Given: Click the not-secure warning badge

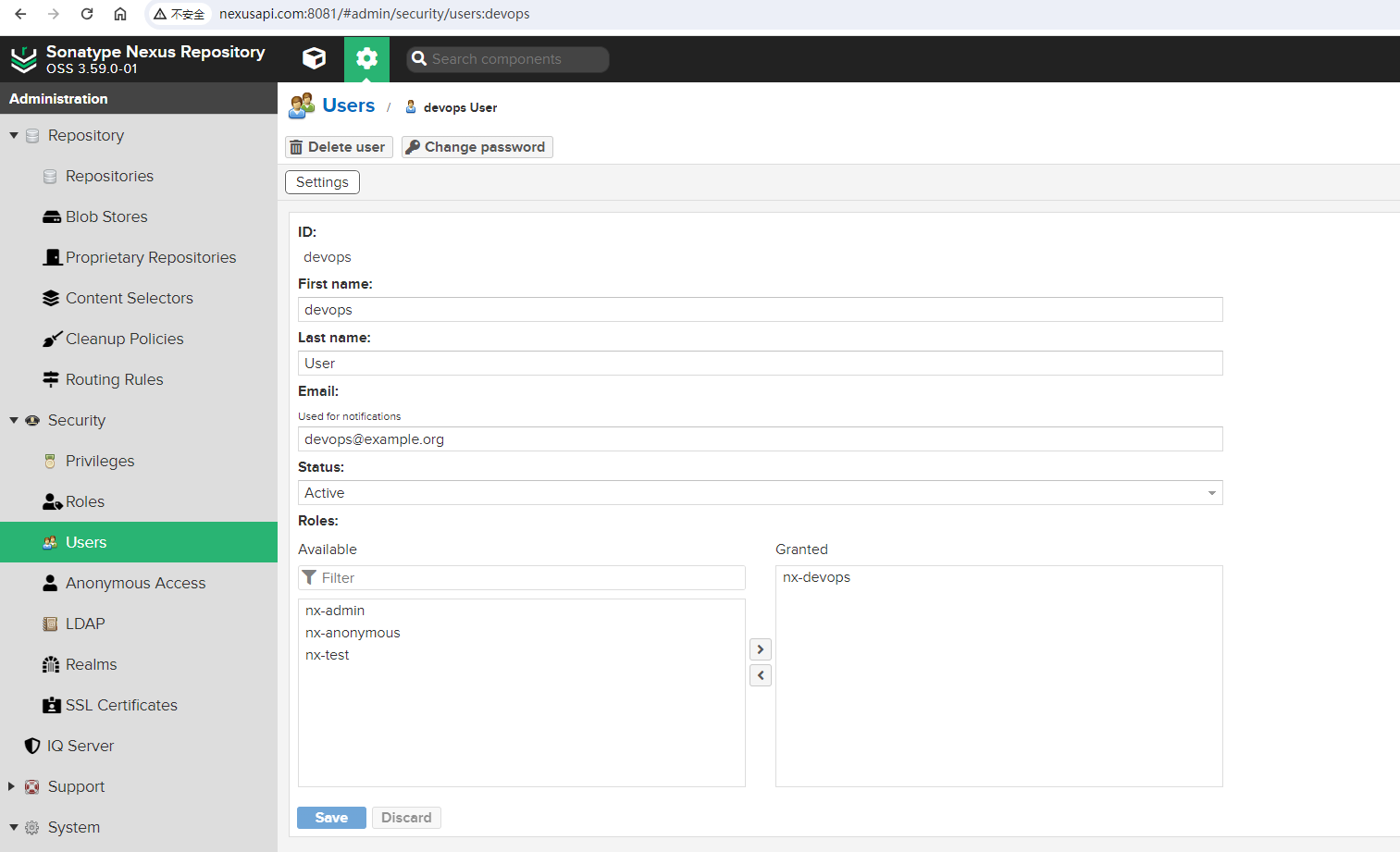Looking at the screenshot, I should (180, 14).
